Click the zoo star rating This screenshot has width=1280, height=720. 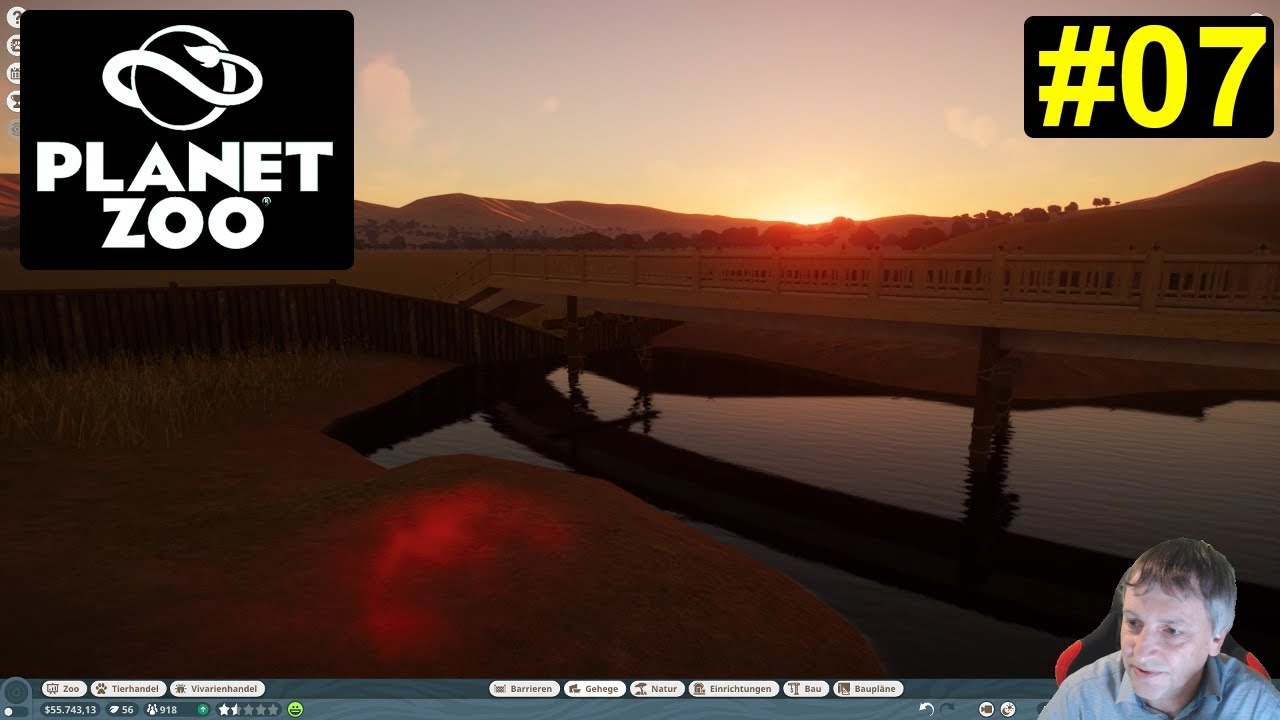click(x=249, y=709)
